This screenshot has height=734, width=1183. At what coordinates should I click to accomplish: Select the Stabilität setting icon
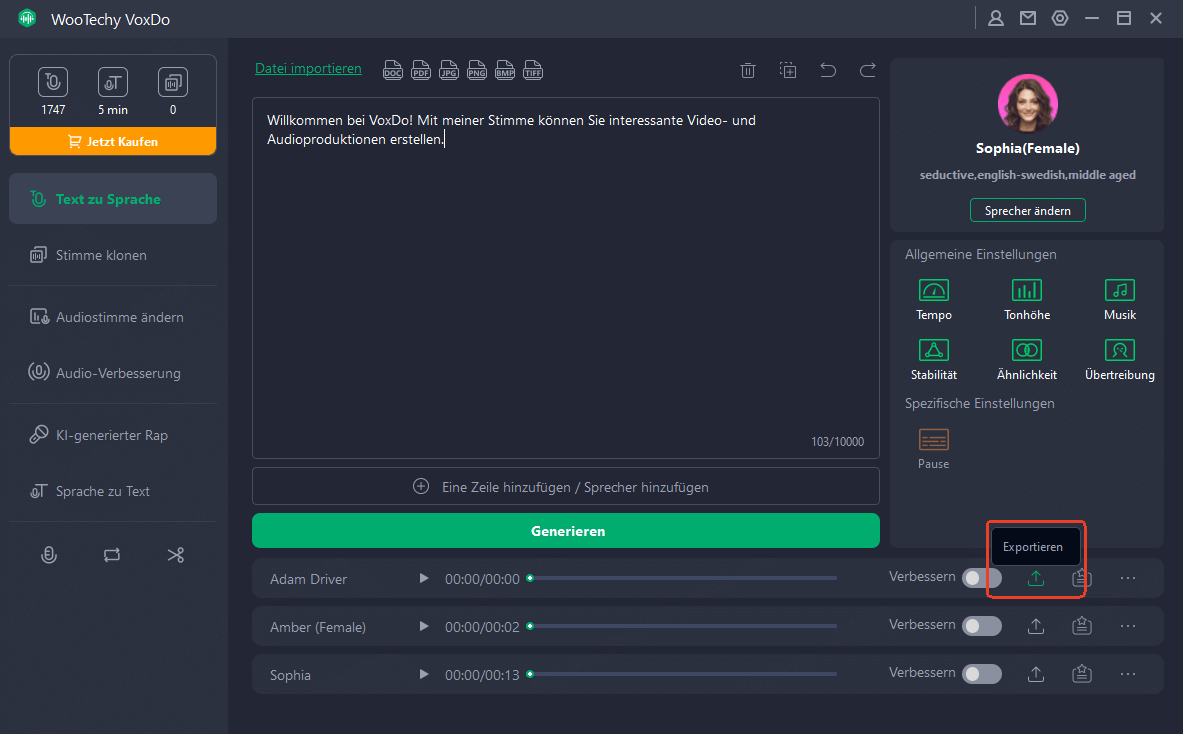coord(933,351)
